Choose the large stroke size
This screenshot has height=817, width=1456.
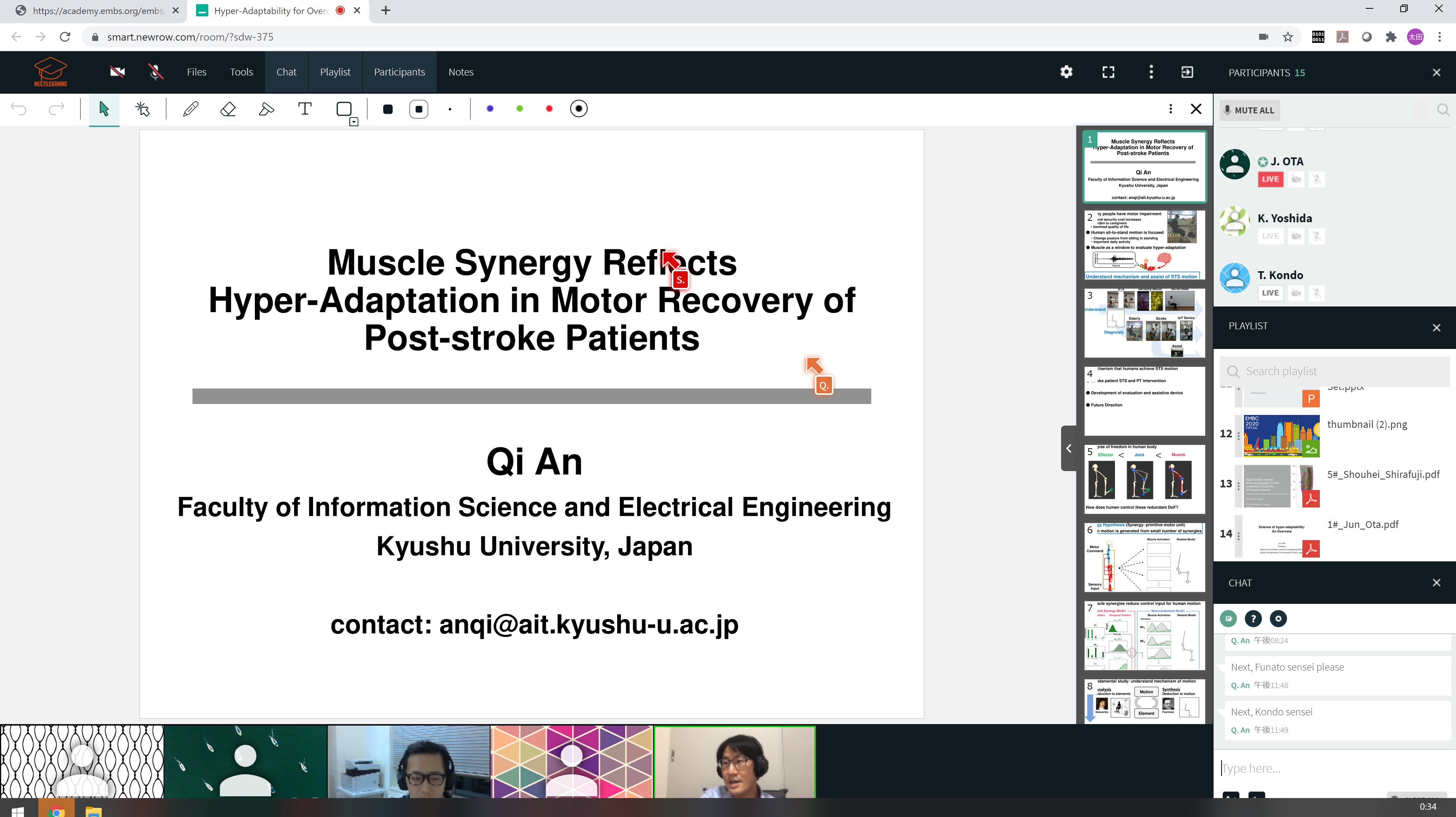388,109
